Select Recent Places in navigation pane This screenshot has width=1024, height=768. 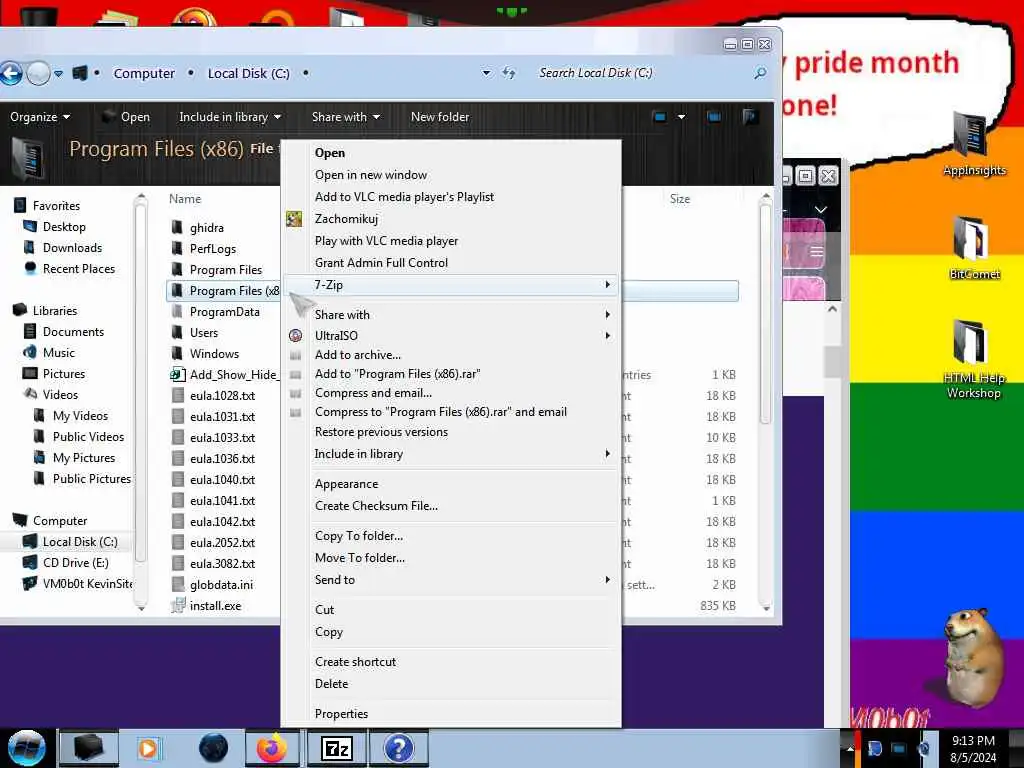(x=78, y=268)
